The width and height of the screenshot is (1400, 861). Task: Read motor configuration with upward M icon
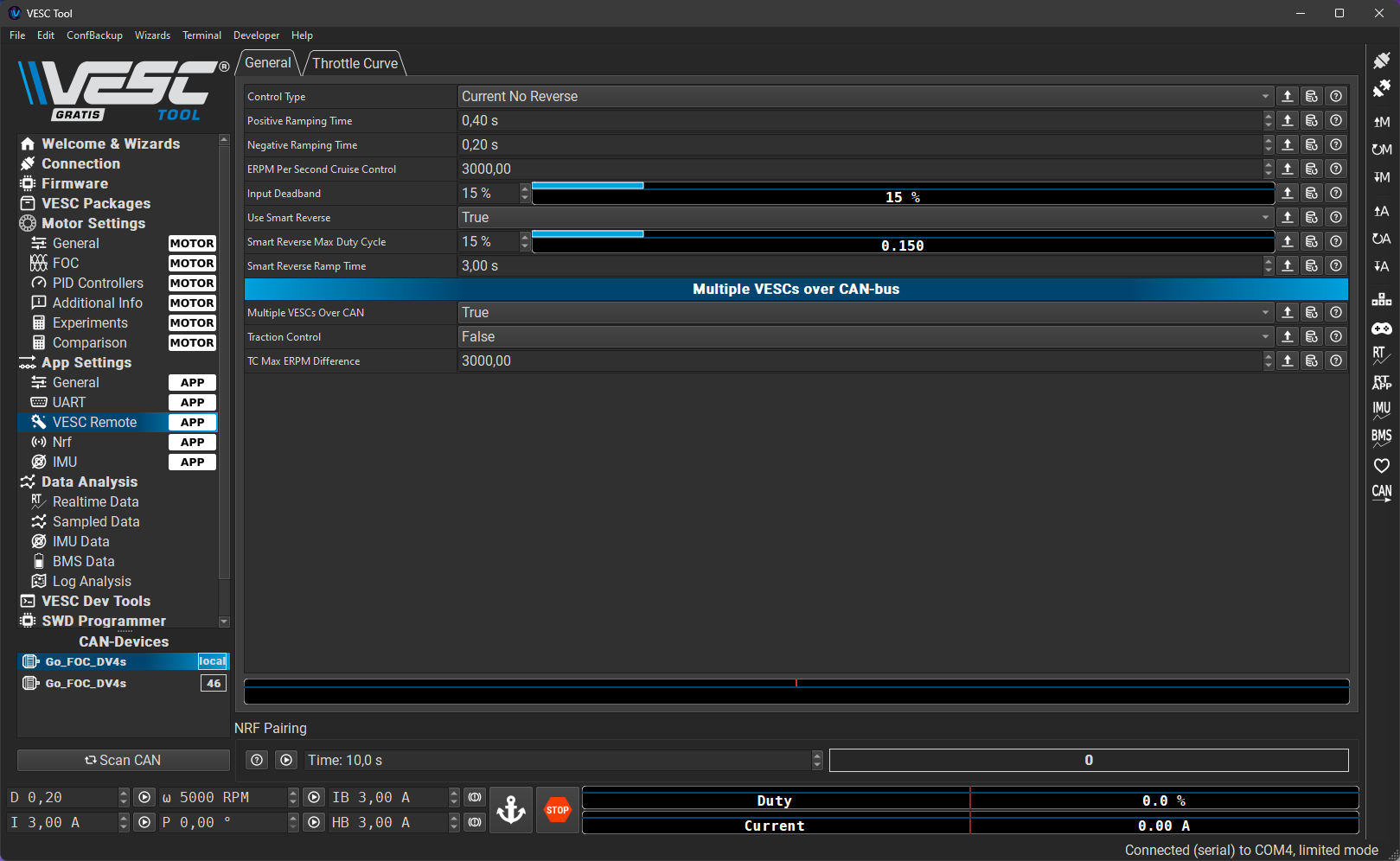(1381, 122)
